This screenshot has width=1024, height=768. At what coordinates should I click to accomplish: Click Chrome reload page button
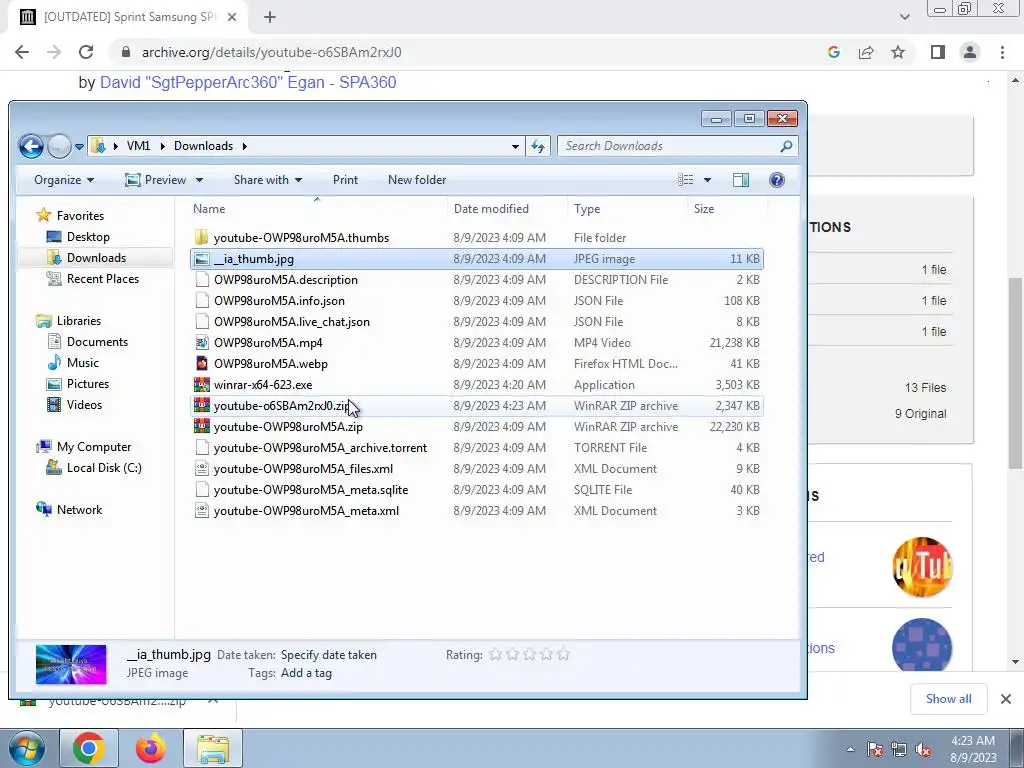click(x=86, y=52)
